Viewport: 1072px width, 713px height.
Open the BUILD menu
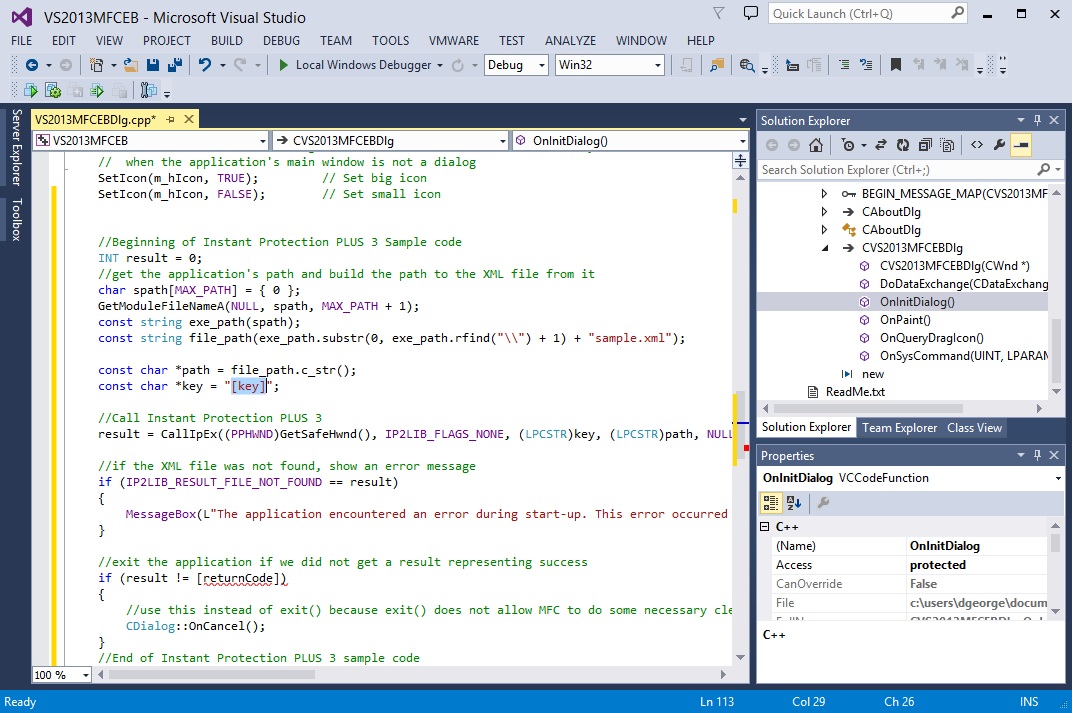(x=227, y=41)
